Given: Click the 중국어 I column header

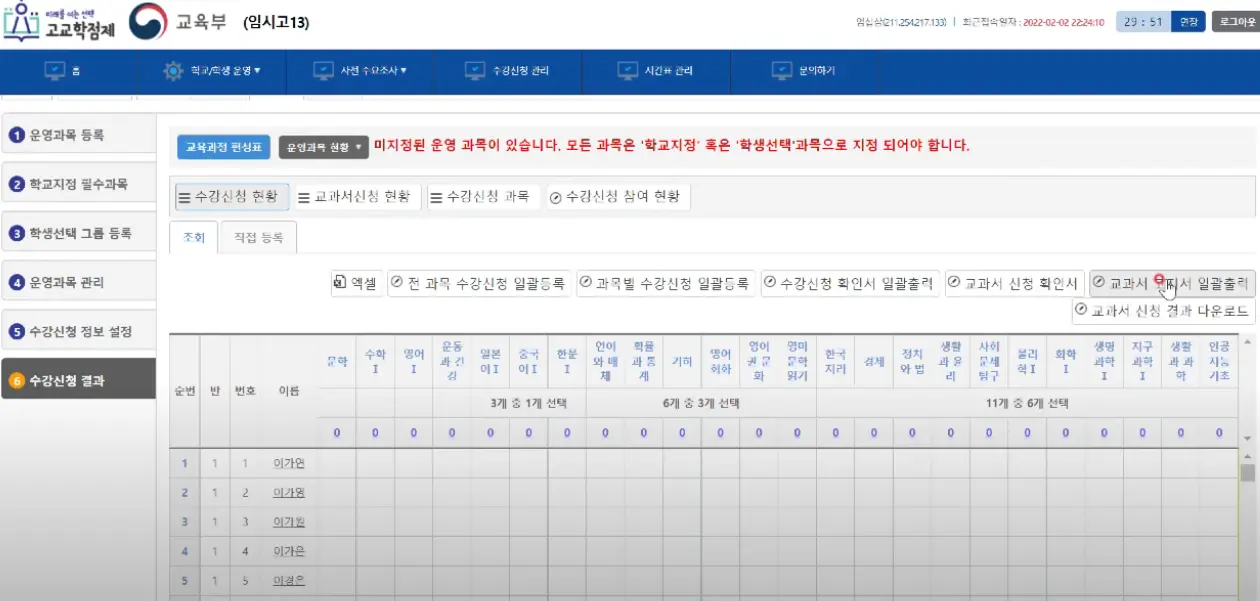Looking at the screenshot, I should click(528, 361).
